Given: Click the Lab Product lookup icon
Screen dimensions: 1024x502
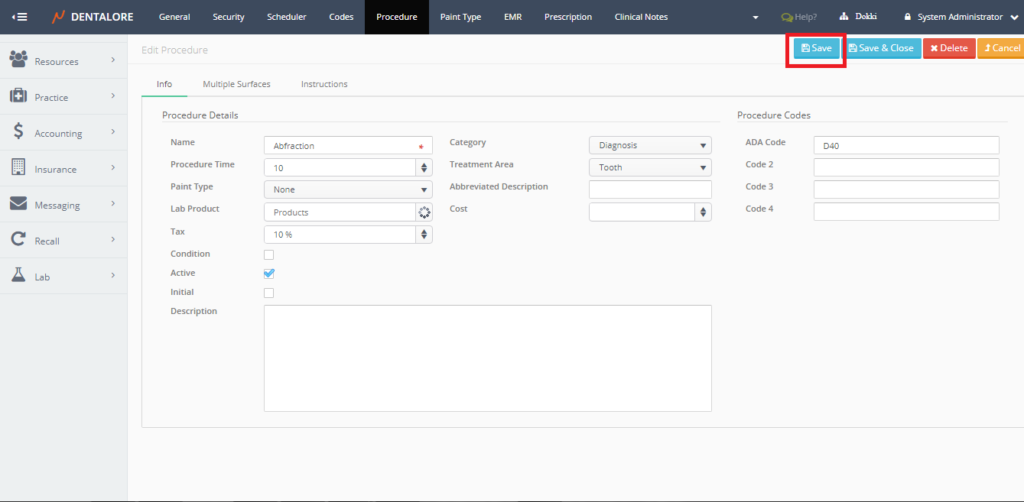Looking at the screenshot, I should coord(424,212).
